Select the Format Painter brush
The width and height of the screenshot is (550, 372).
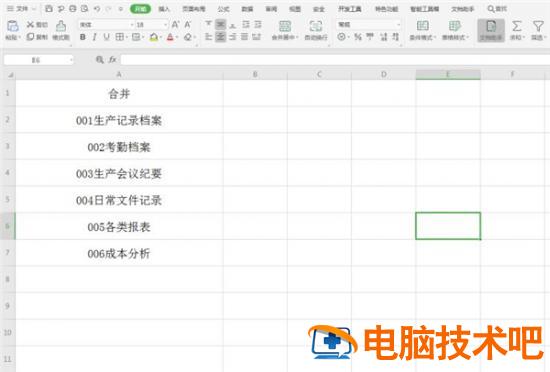[61, 26]
